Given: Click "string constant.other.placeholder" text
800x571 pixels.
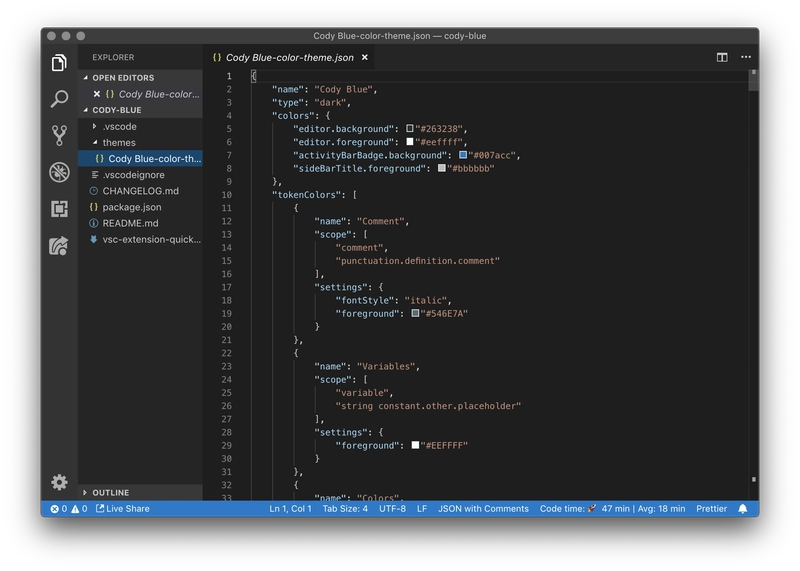Looking at the screenshot, I should click(x=428, y=406).
